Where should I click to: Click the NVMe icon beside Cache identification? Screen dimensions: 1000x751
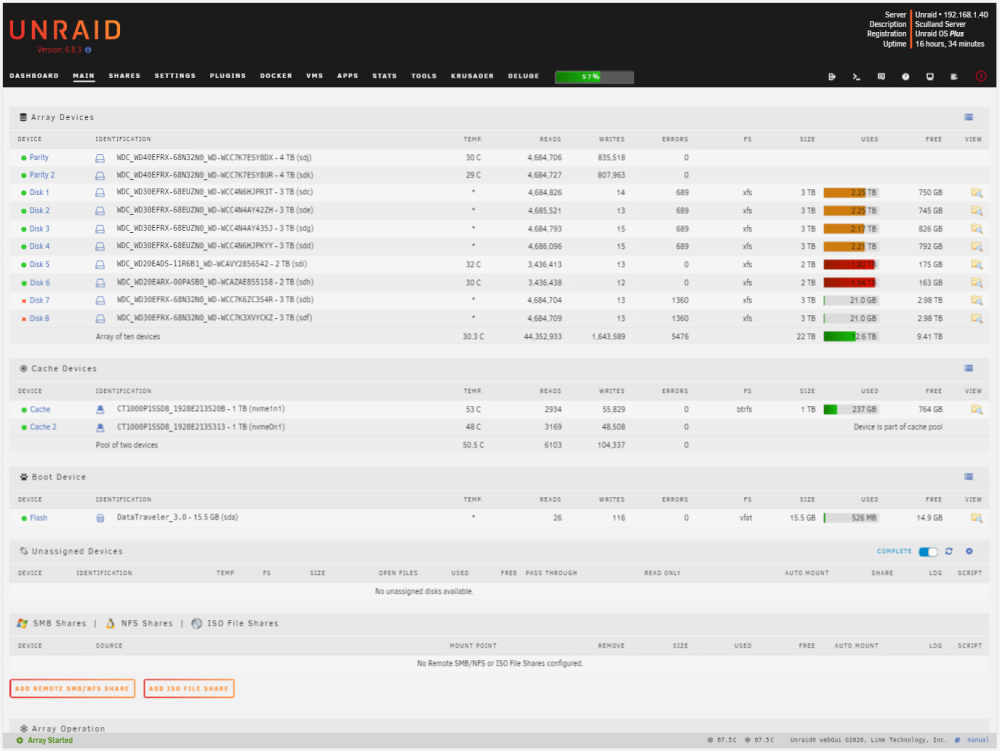click(100, 409)
